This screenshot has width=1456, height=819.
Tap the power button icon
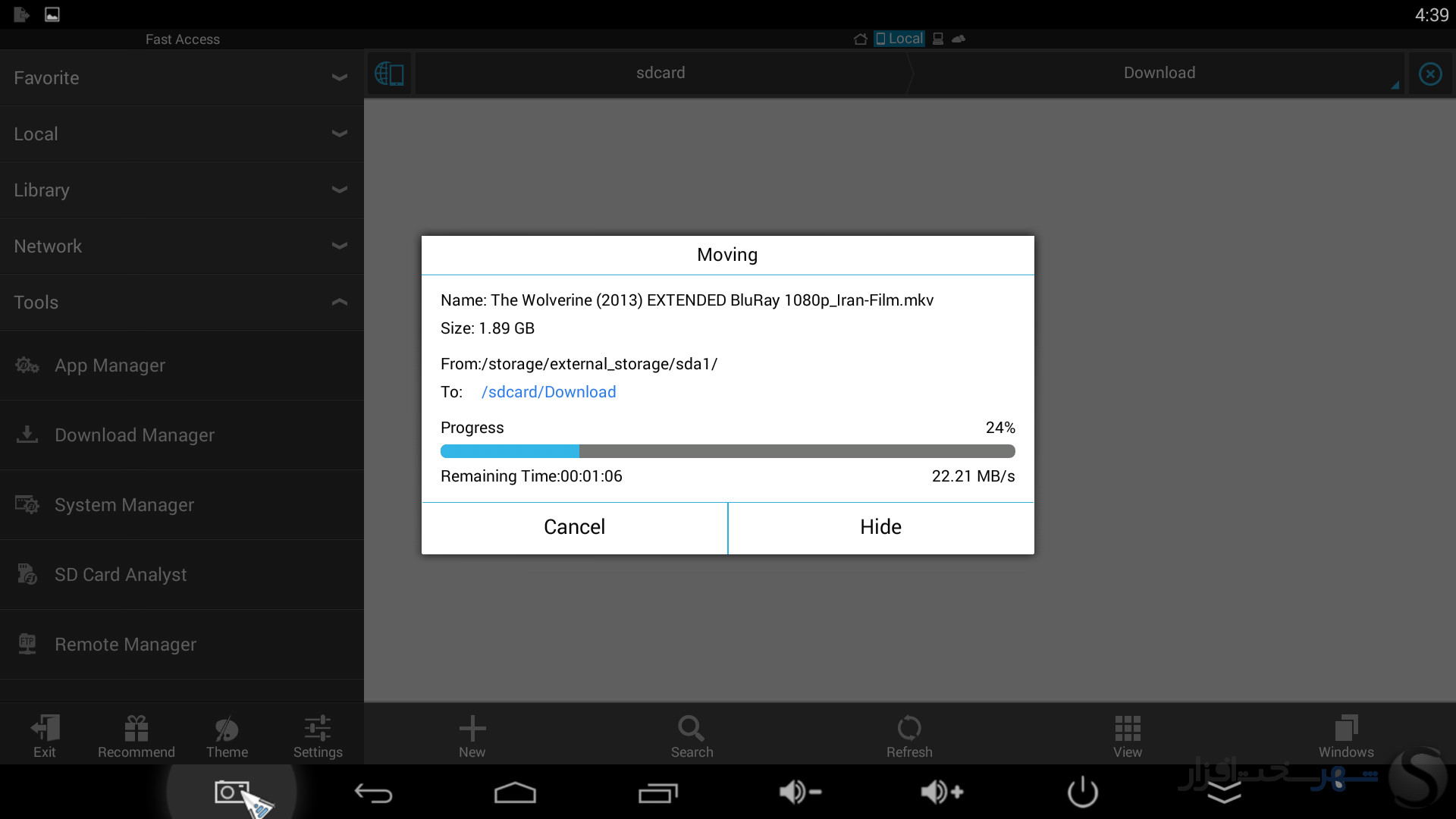[1082, 792]
